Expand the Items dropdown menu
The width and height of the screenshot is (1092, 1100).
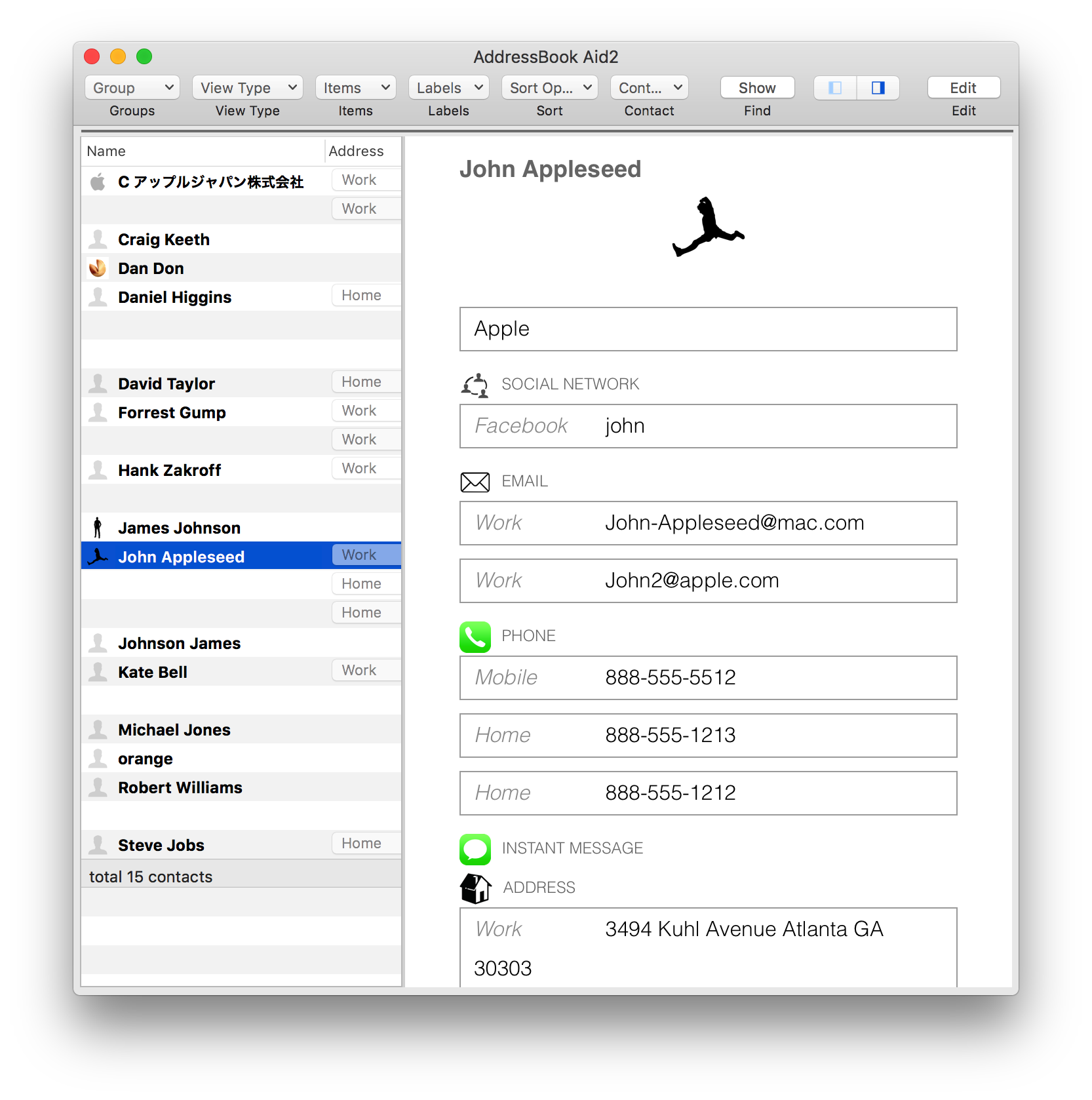click(355, 88)
